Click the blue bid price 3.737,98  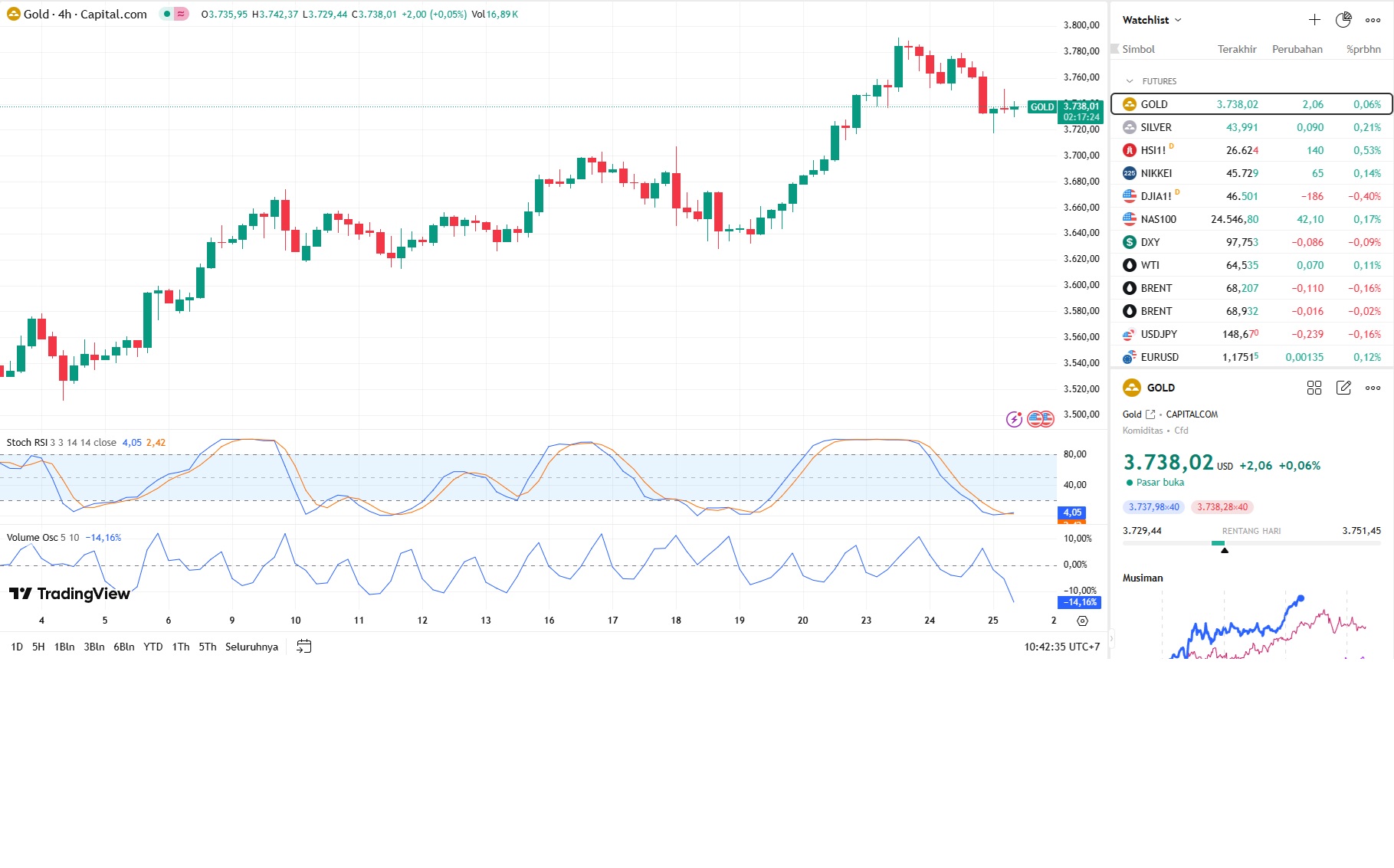tap(1153, 507)
